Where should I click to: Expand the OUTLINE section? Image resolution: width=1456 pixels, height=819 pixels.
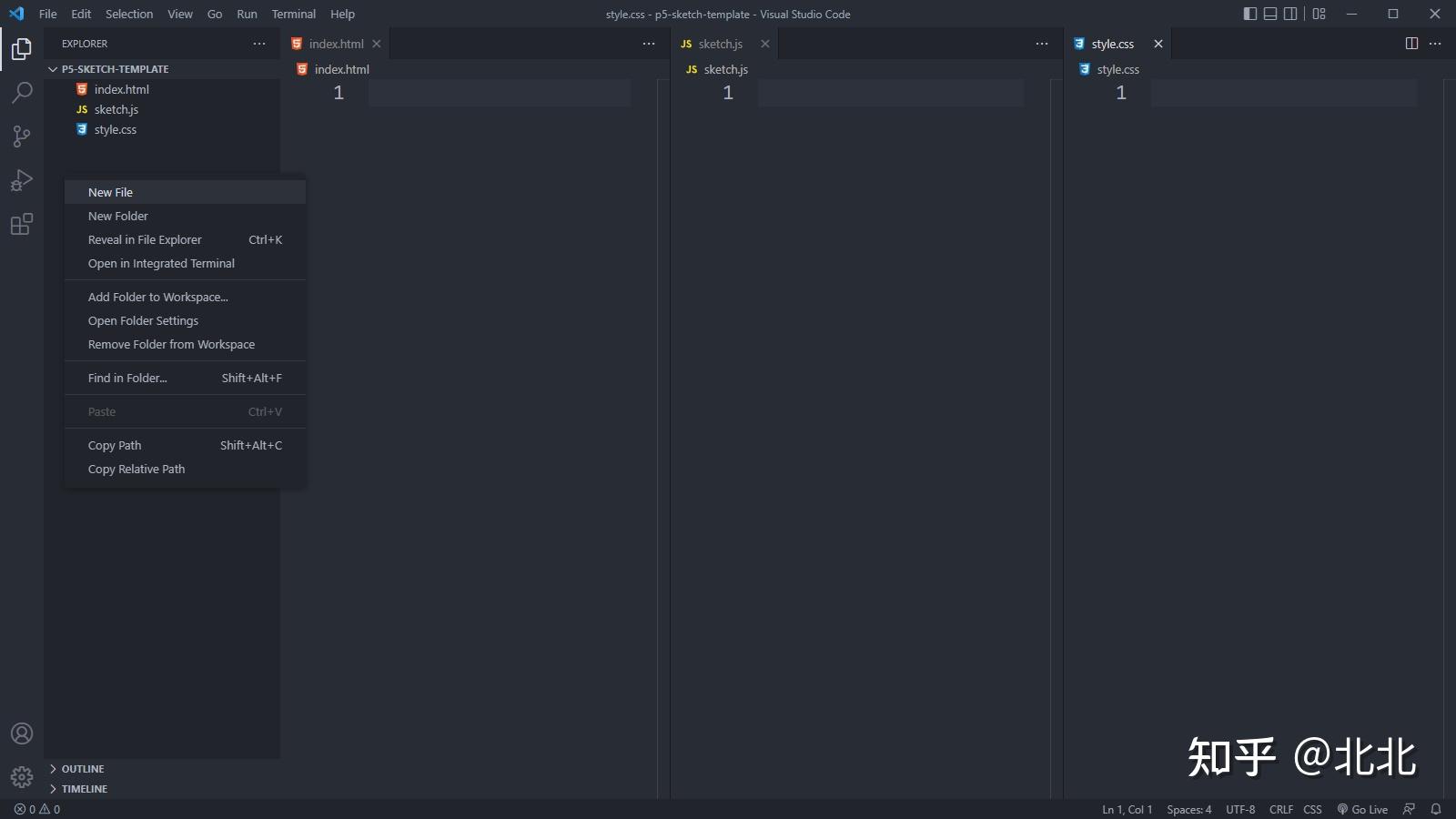tap(82, 768)
